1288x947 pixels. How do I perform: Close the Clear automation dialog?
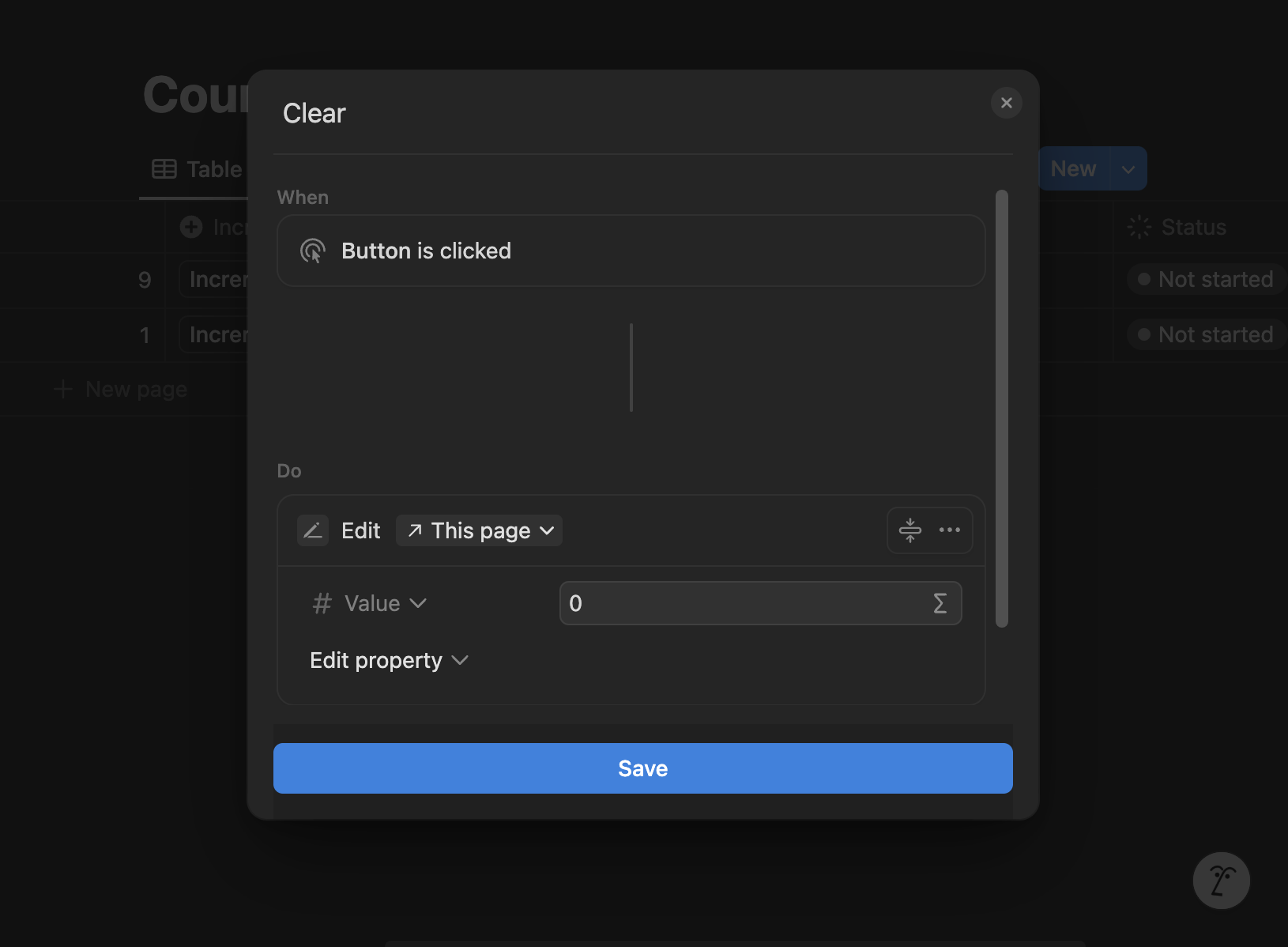pos(1006,103)
